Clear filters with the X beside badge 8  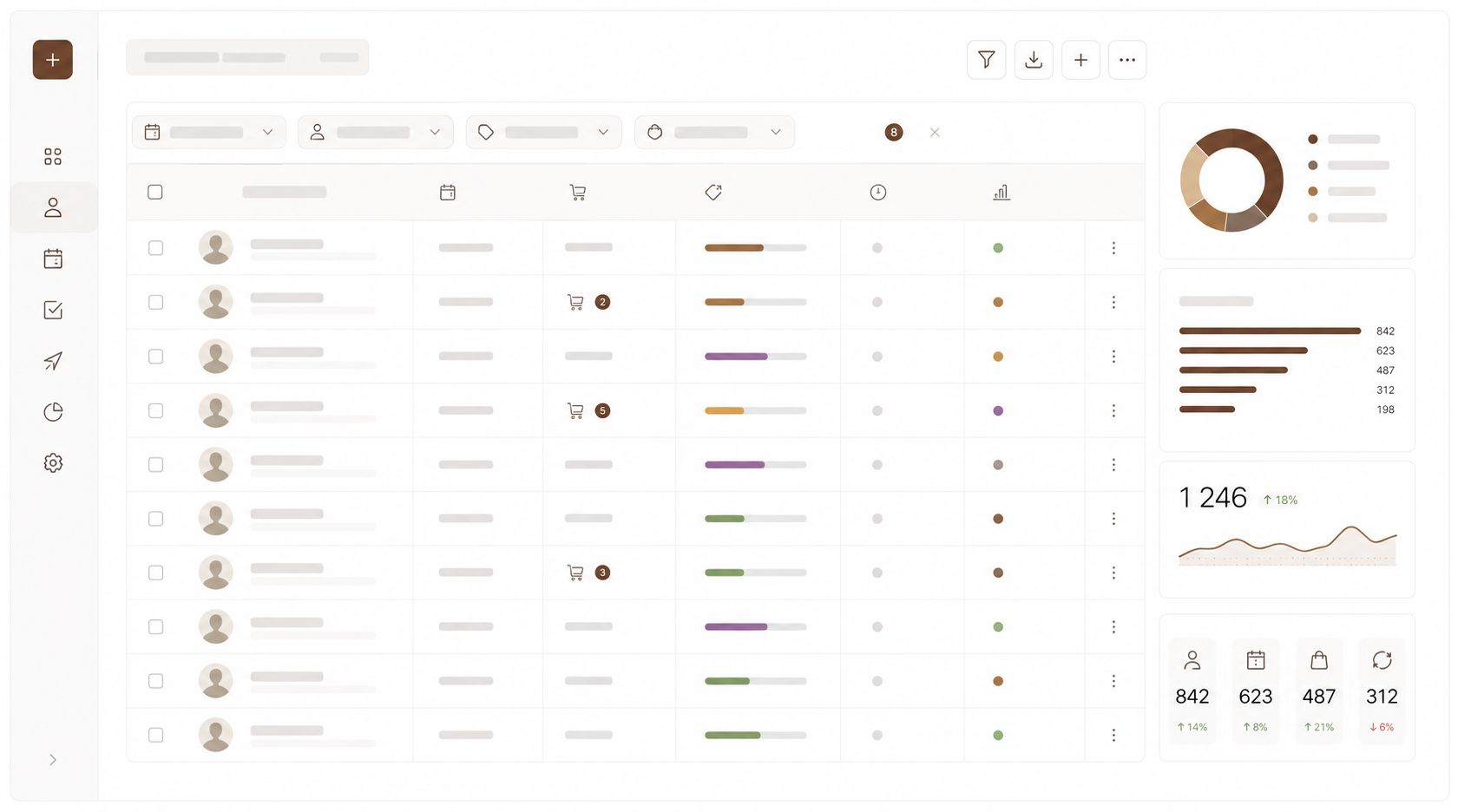[x=935, y=133]
